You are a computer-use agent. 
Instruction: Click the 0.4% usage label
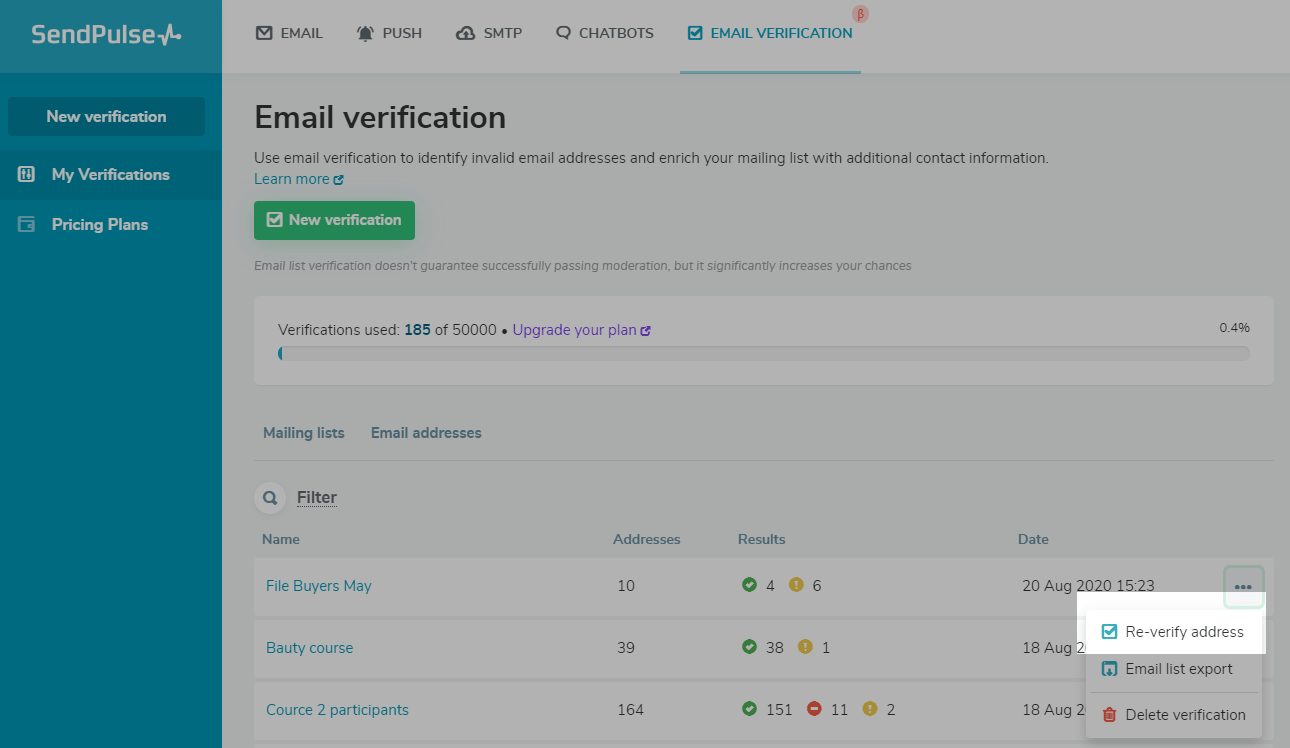tap(1234, 328)
